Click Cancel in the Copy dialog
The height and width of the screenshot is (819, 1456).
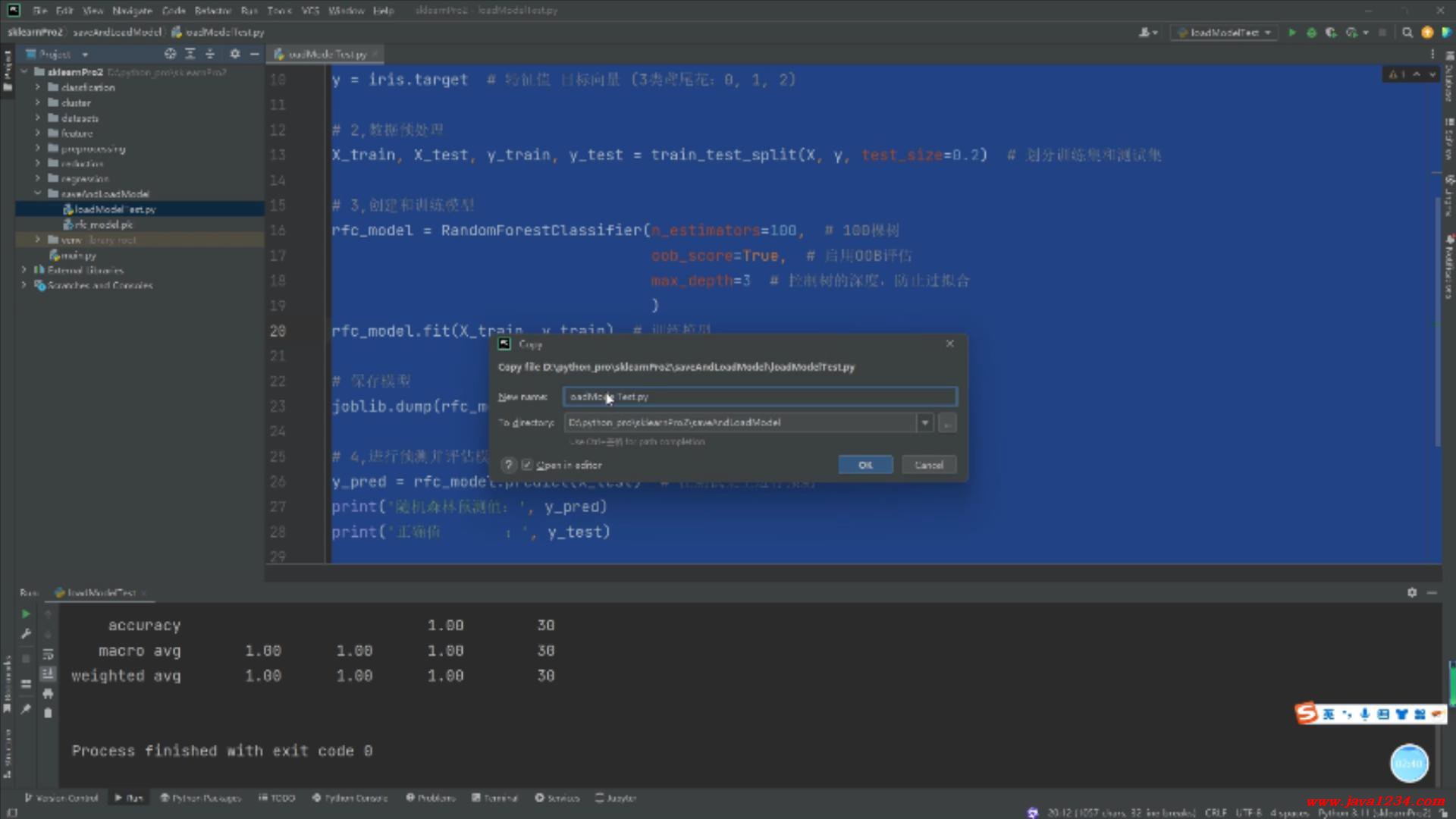pyautogui.click(x=928, y=465)
